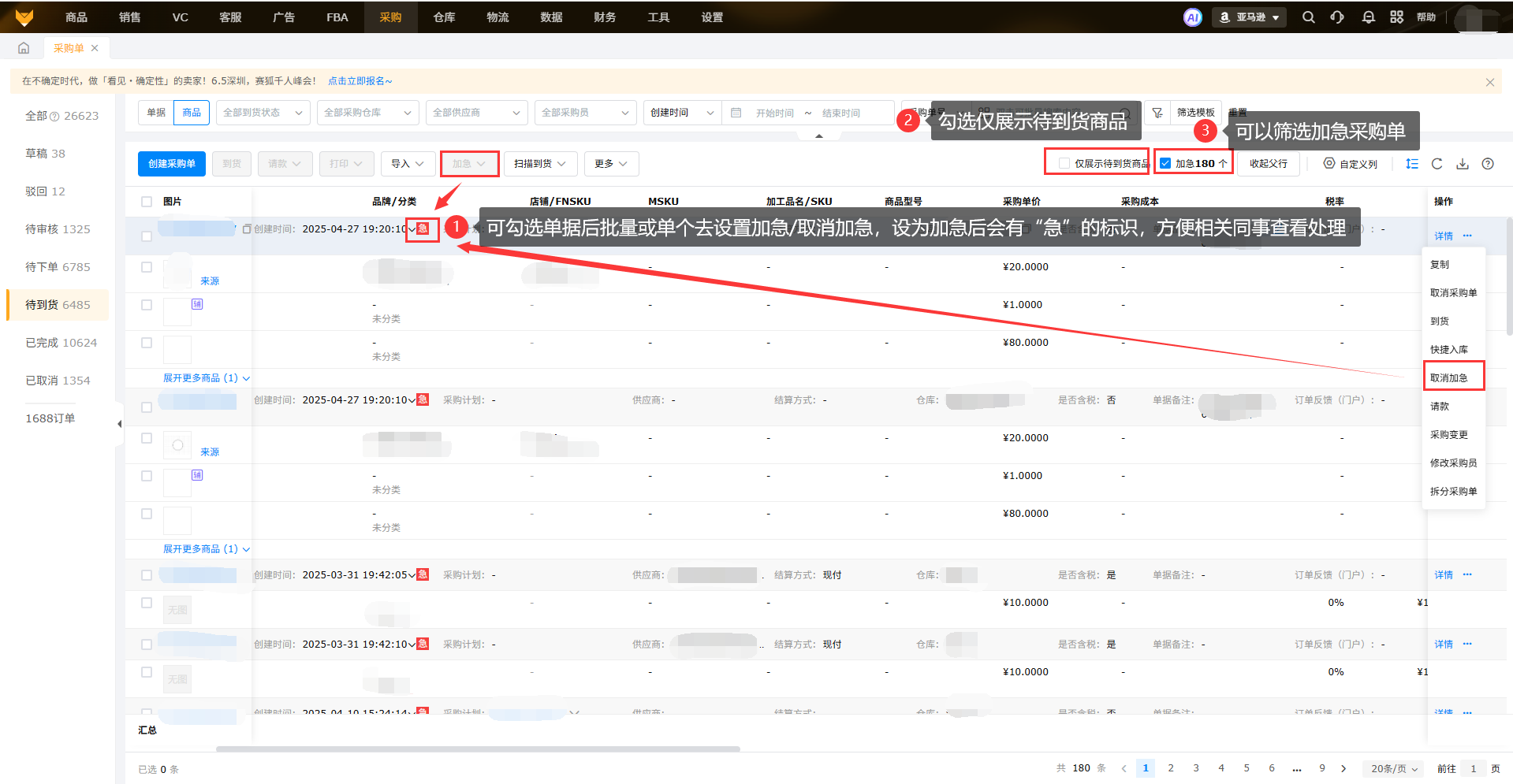
Task: Click the help icon beside 全部
Action: [x=55, y=117]
